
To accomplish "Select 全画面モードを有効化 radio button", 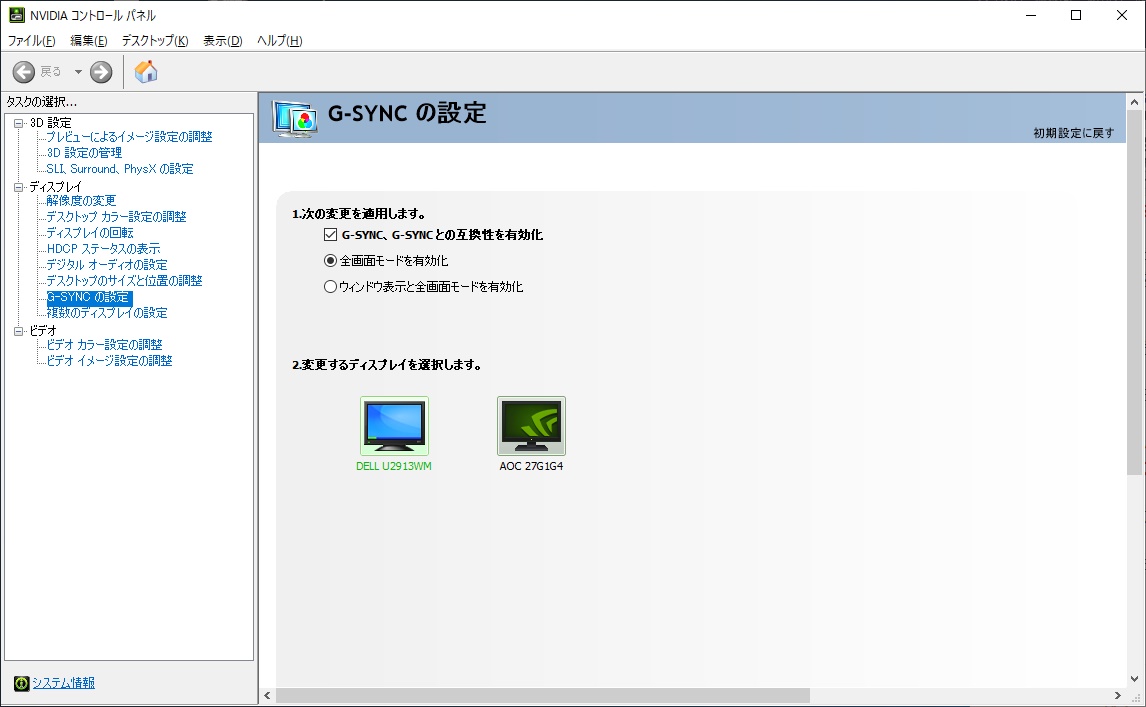I will (x=330, y=260).
